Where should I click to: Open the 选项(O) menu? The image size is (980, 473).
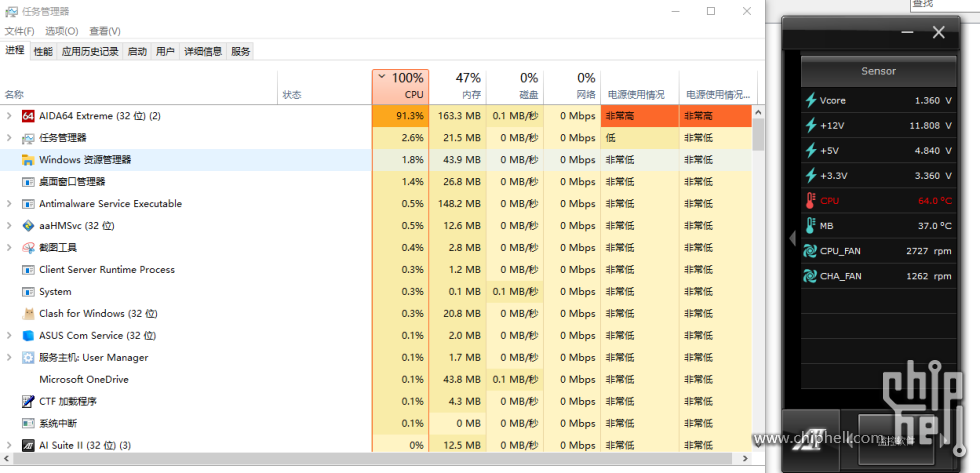tap(61, 31)
